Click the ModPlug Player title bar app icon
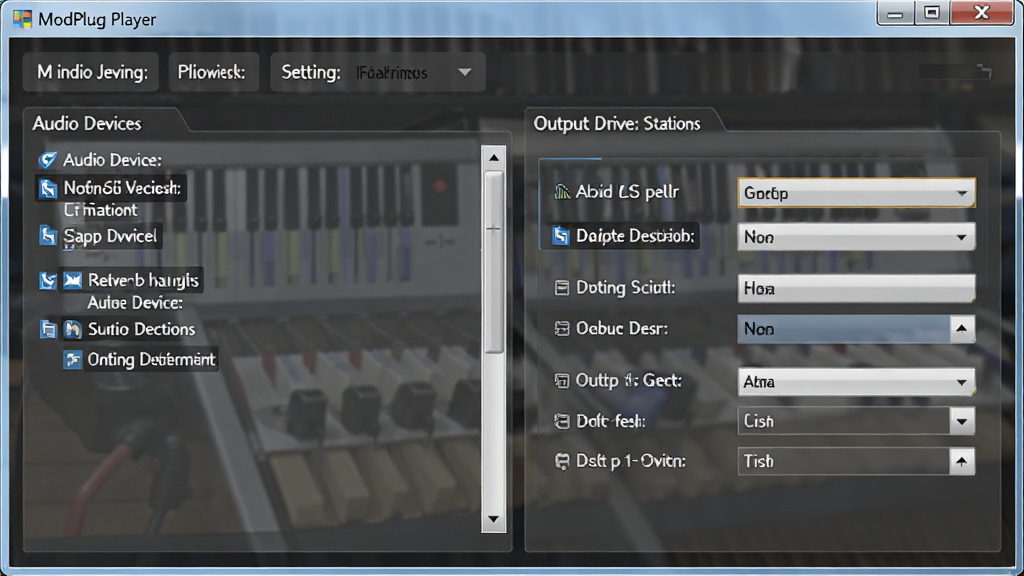1024x576 pixels. coord(22,19)
